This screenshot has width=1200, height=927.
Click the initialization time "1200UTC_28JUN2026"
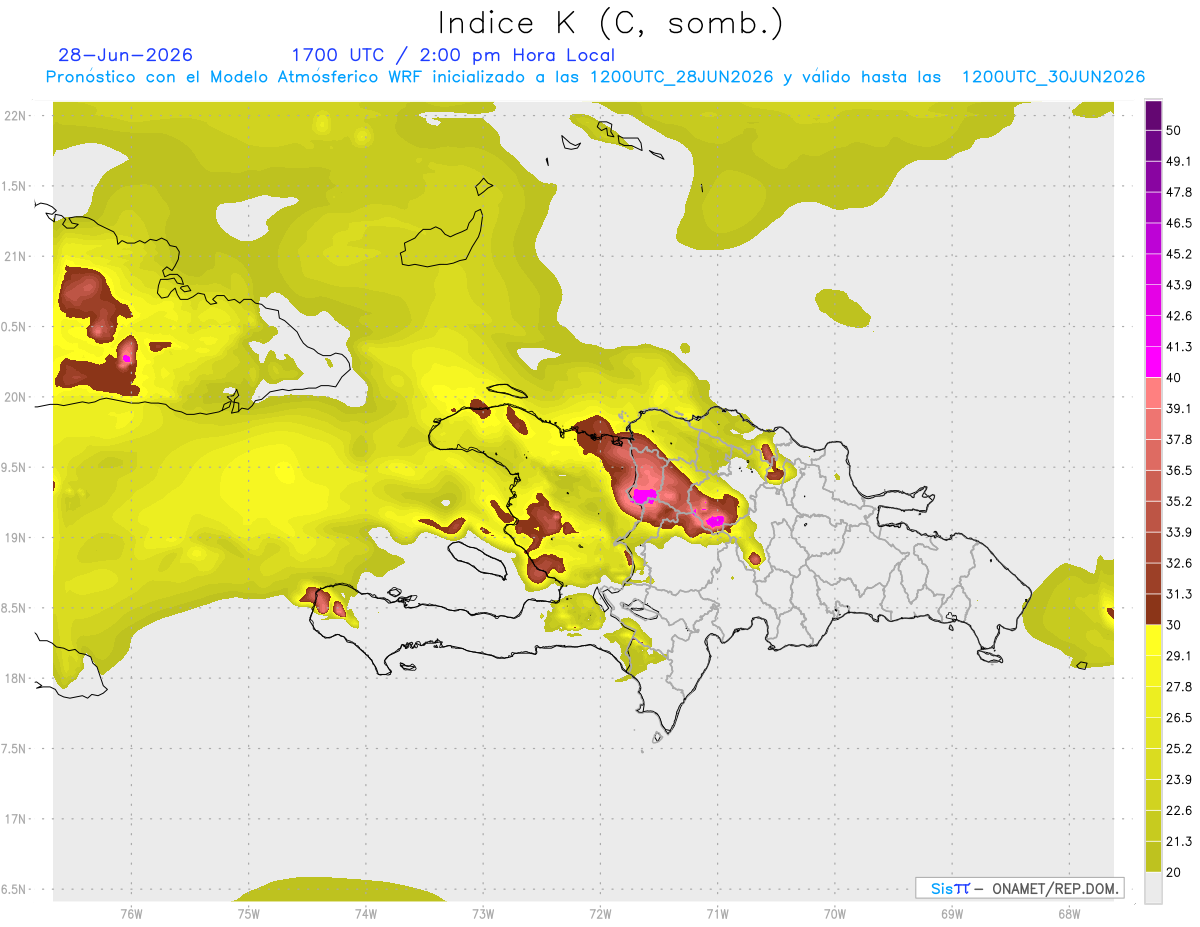(682, 77)
